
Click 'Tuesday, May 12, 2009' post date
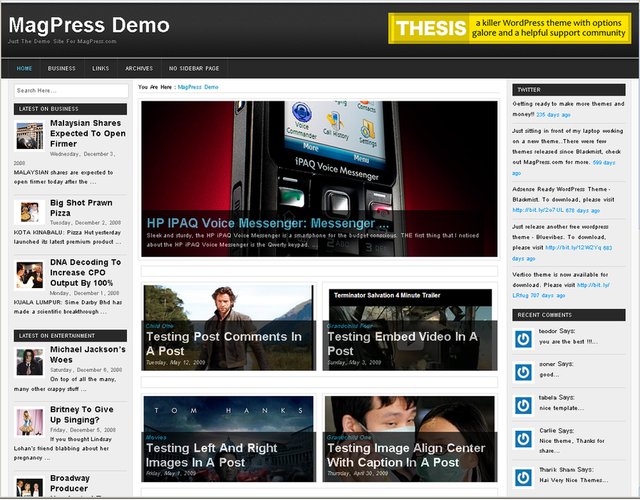pos(176,362)
